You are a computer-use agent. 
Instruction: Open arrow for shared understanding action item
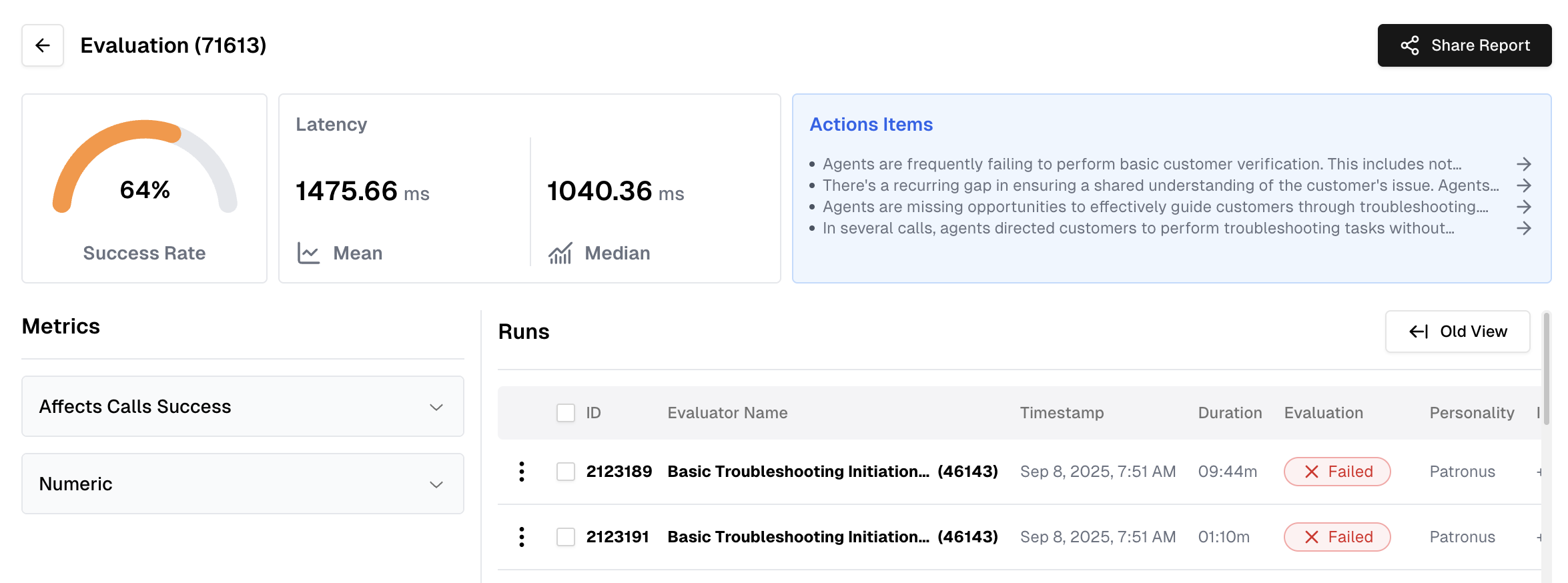pyautogui.click(x=1523, y=185)
